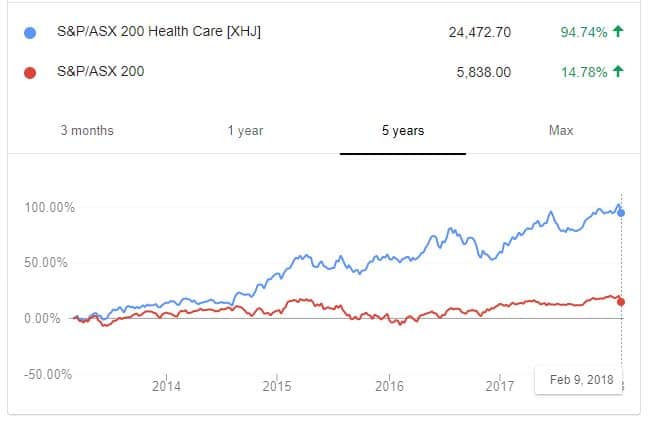Click the 14.78% percentage change
Viewport: 649px width, 421px height.
pyautogui.click(x=585, y=71)
